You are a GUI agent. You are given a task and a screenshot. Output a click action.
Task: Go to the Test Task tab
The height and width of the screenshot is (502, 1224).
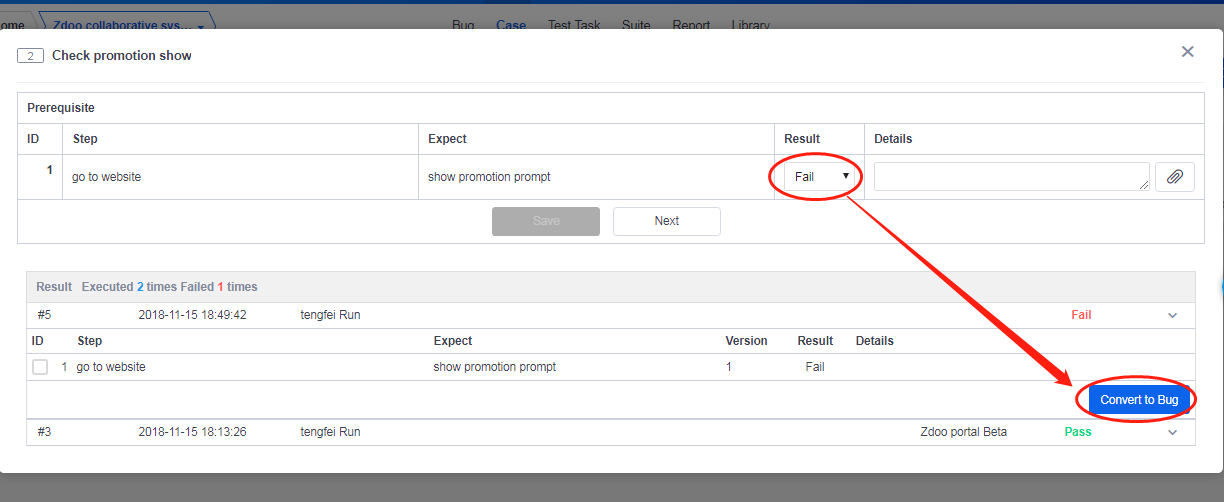tap(574, 25)
